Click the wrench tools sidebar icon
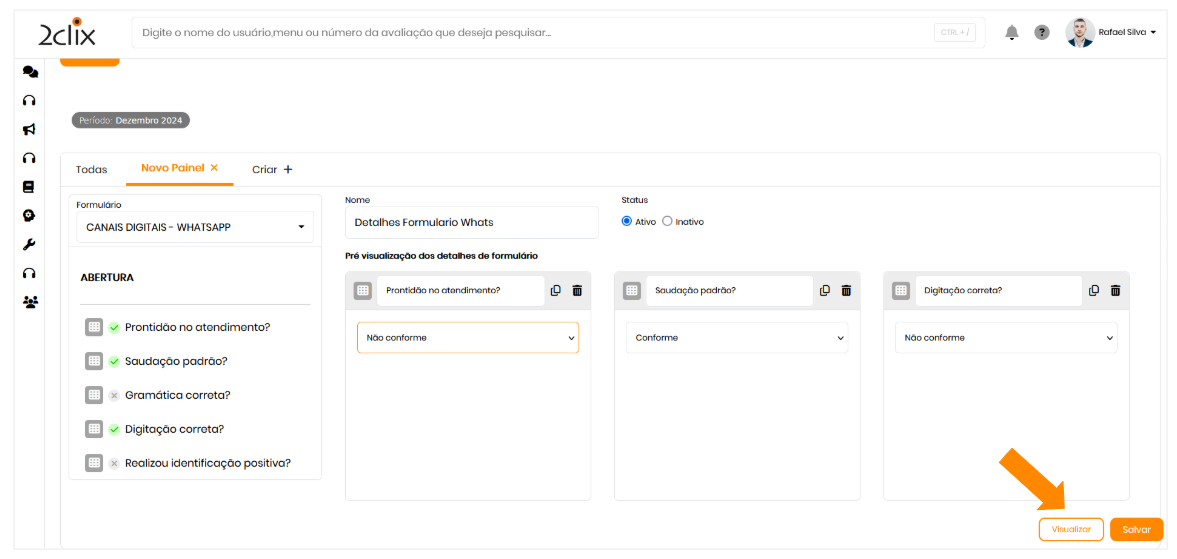 click(30, 244)
